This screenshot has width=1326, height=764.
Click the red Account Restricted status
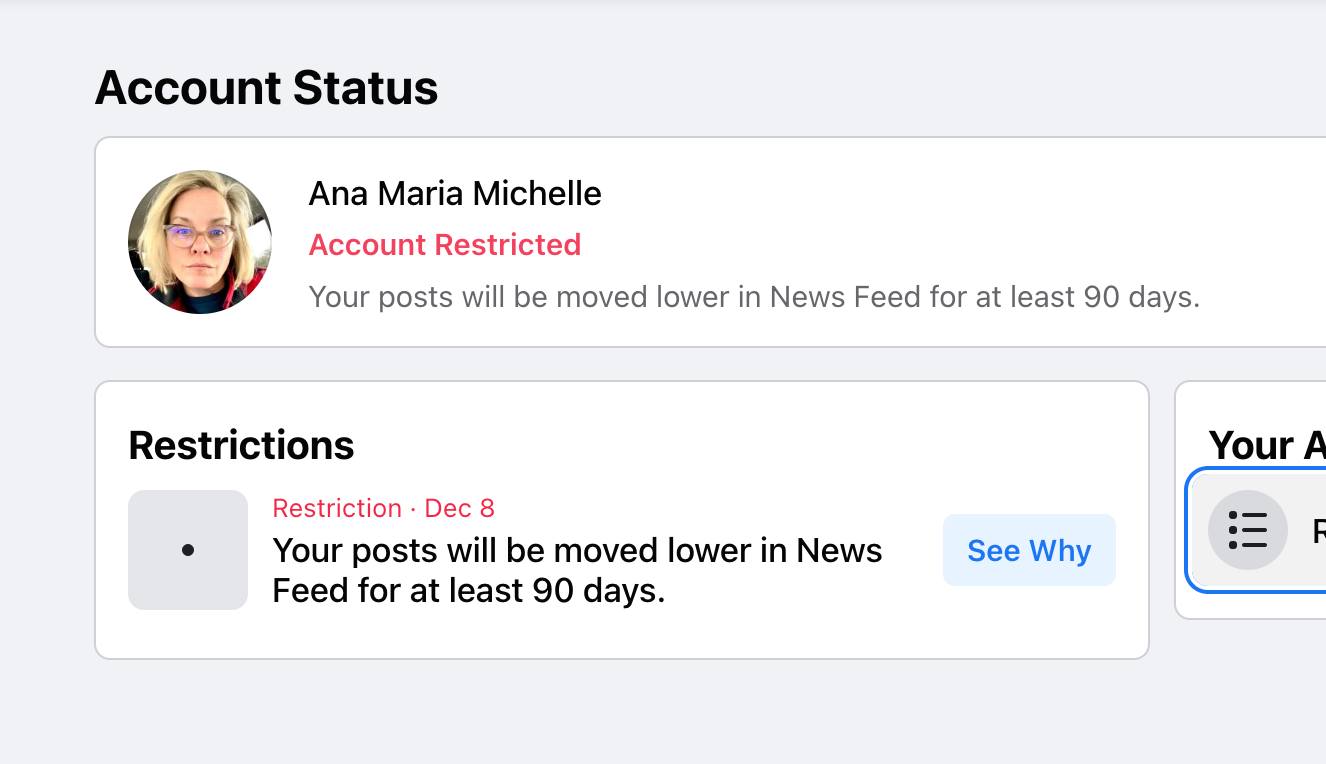pyautogui.click(x=444, y=245)
